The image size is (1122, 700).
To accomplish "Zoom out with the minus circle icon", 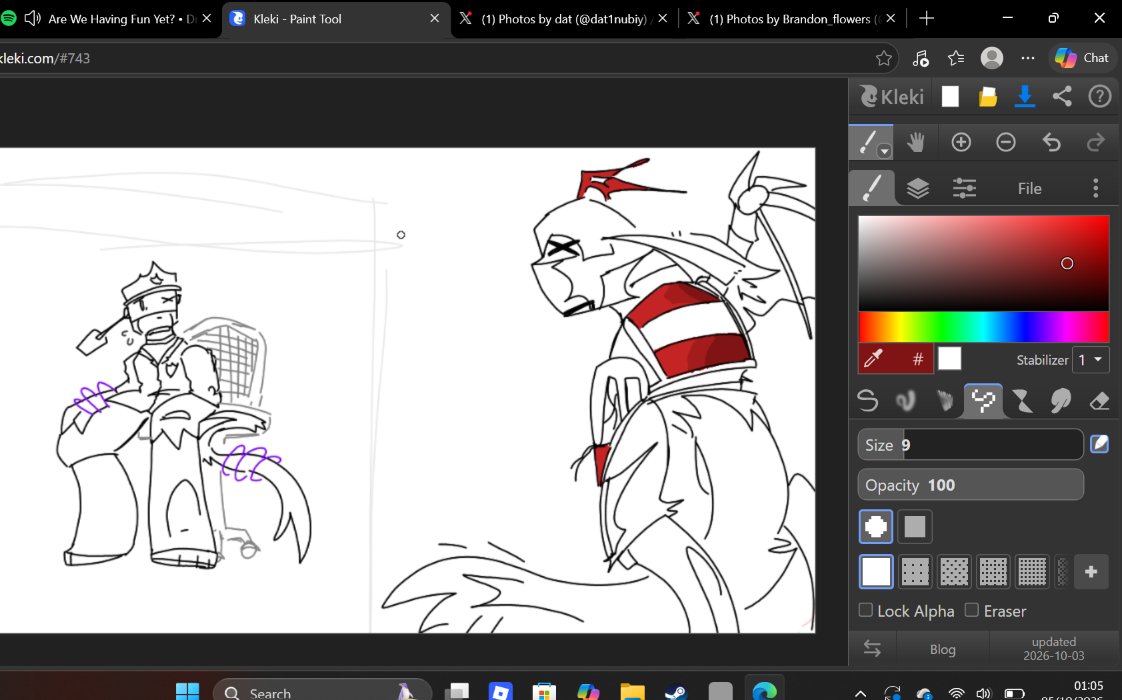I will tap(1006, 142).
